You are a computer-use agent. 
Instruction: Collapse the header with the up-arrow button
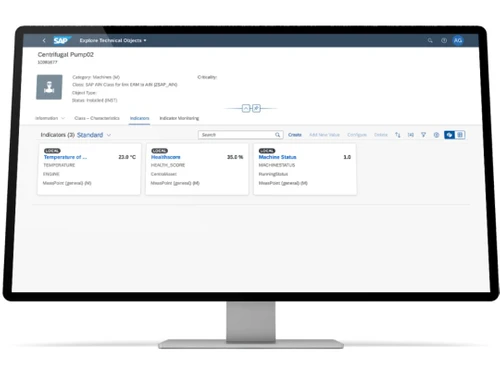(246, 108)
